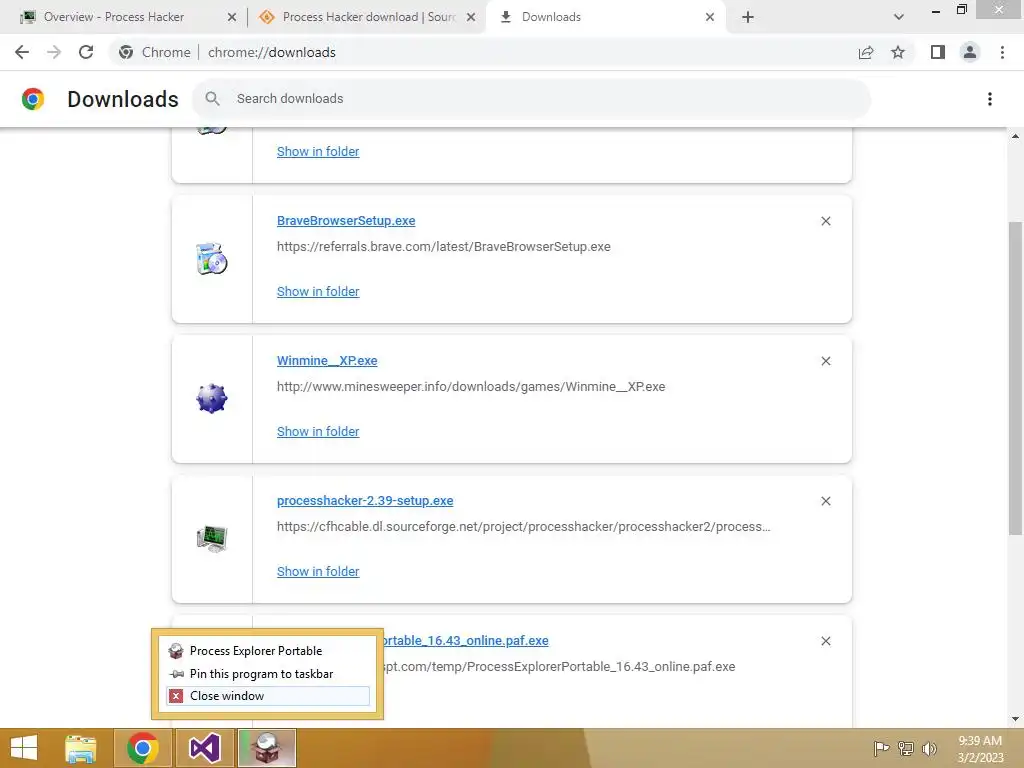Click the search magnifier icon in downloads

pos(212,99)
